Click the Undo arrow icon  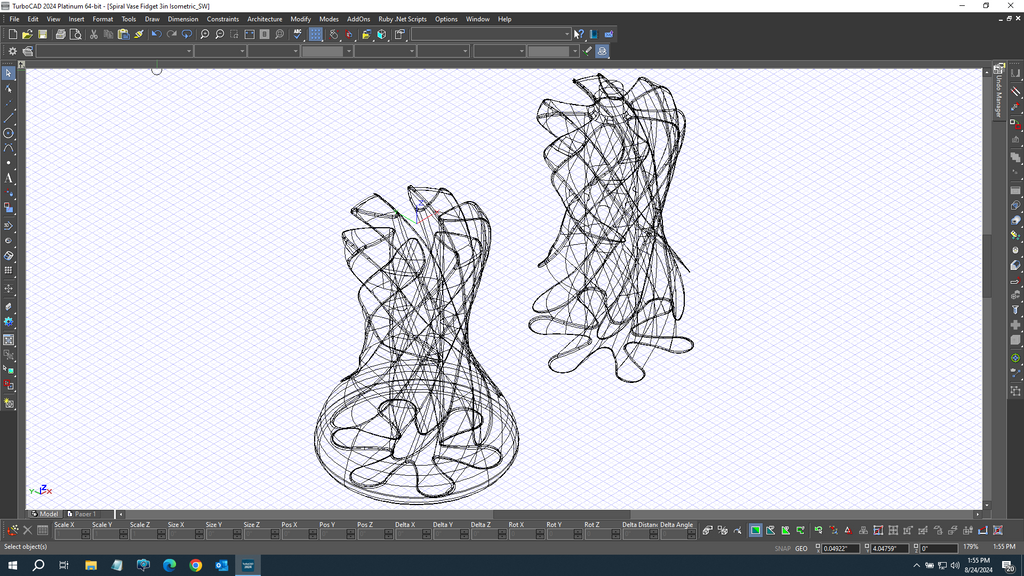[x=157, y=34]
